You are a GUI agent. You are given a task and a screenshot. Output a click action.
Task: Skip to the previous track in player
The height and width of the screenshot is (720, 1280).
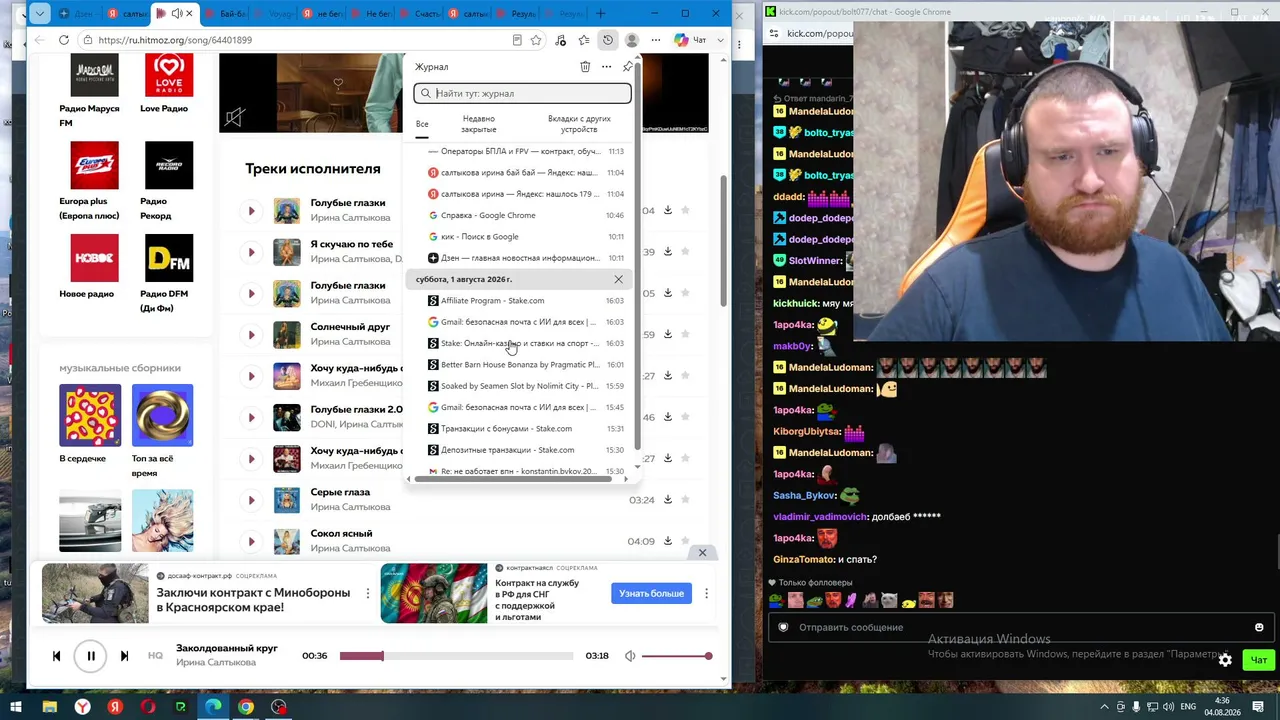tap(56, 656)
